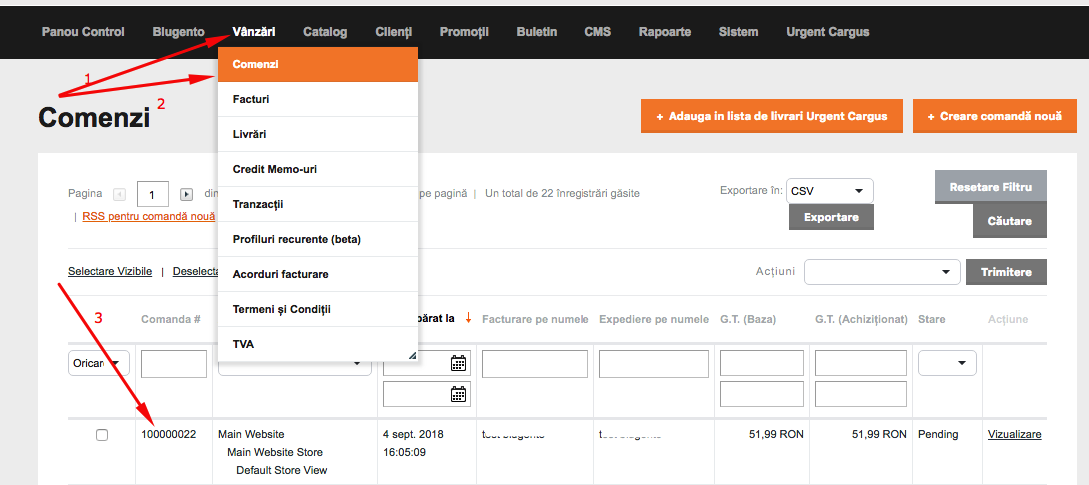The image size is (1089, 485).
Task: Click the Exportare button
Action: pyautogui.click(x=831, y=217)
